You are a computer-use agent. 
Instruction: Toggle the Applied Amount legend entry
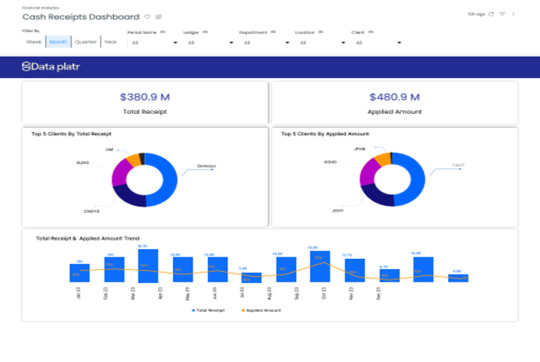[x=261, y=310]
